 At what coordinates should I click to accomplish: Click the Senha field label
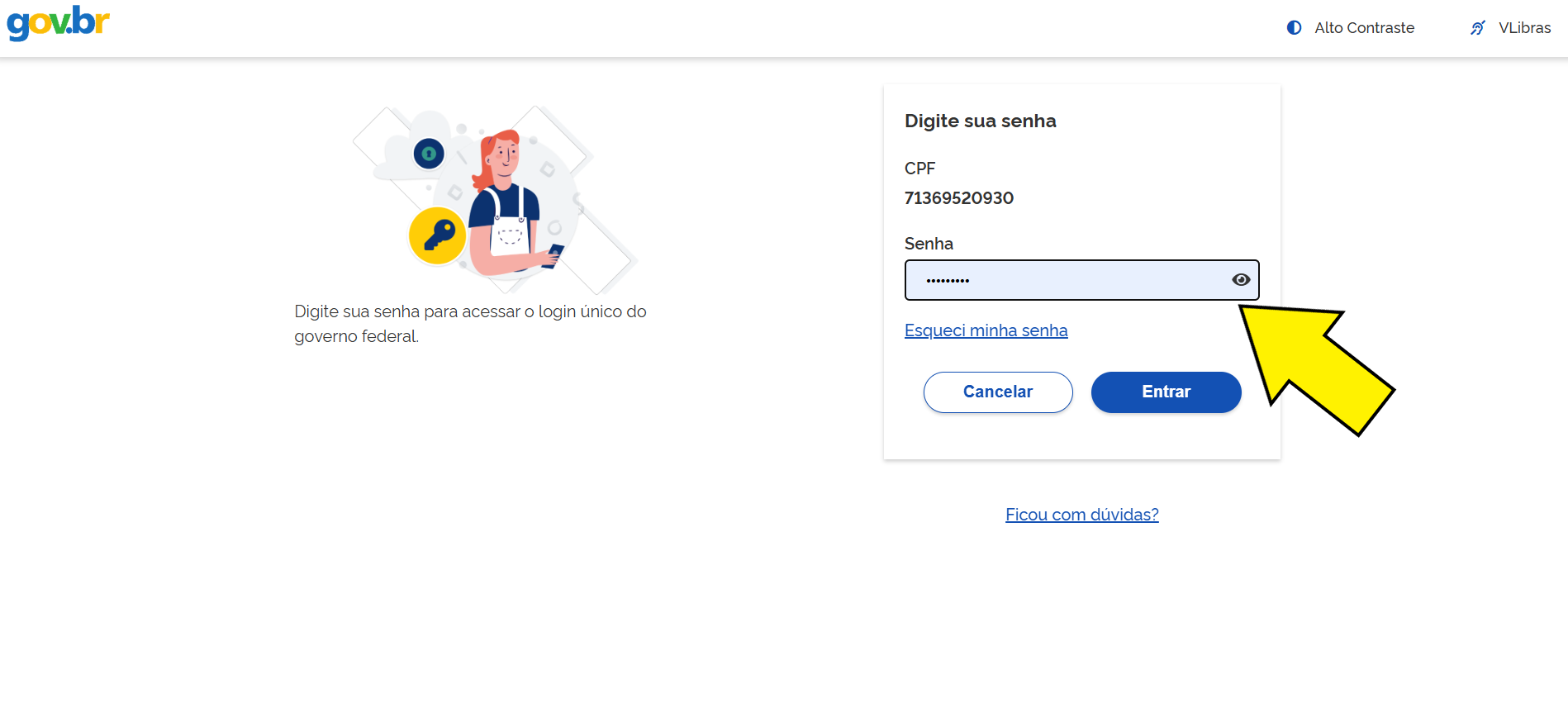[x=929, y=244]
